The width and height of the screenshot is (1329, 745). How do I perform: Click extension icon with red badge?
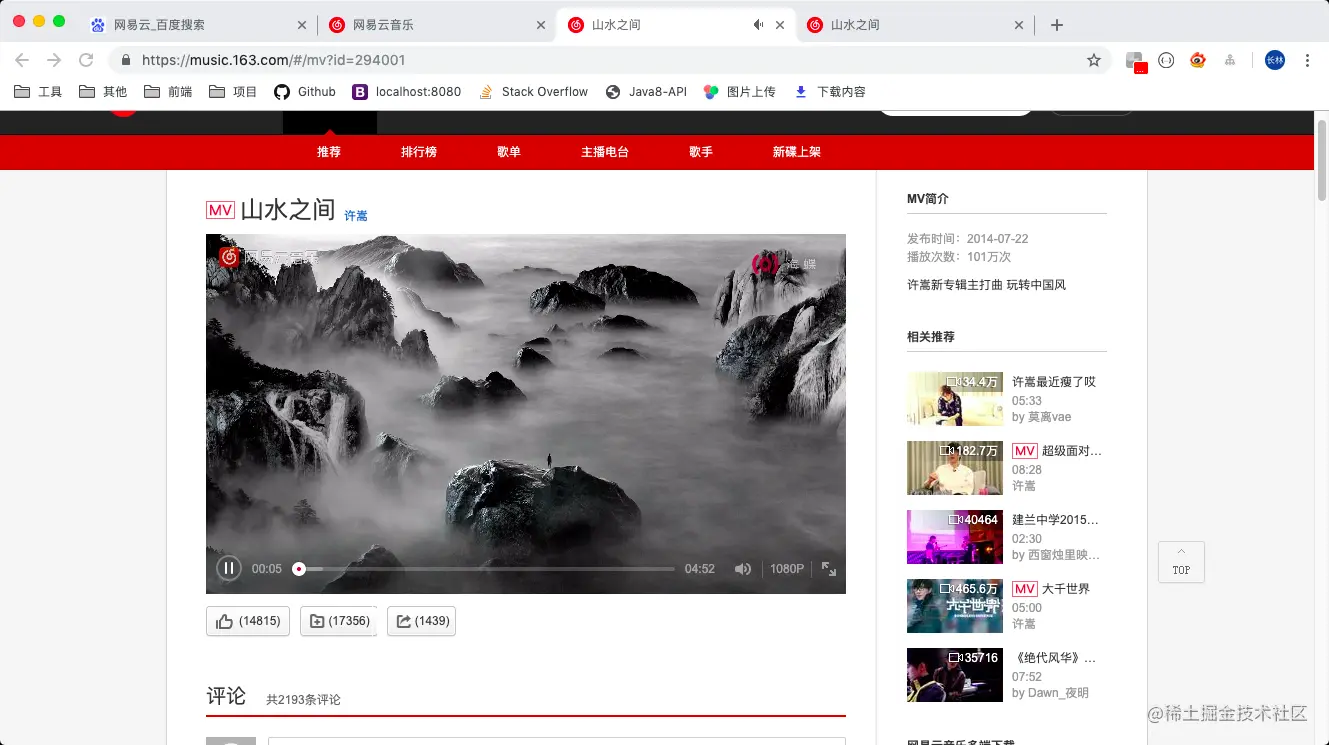tap(1135, 61)
